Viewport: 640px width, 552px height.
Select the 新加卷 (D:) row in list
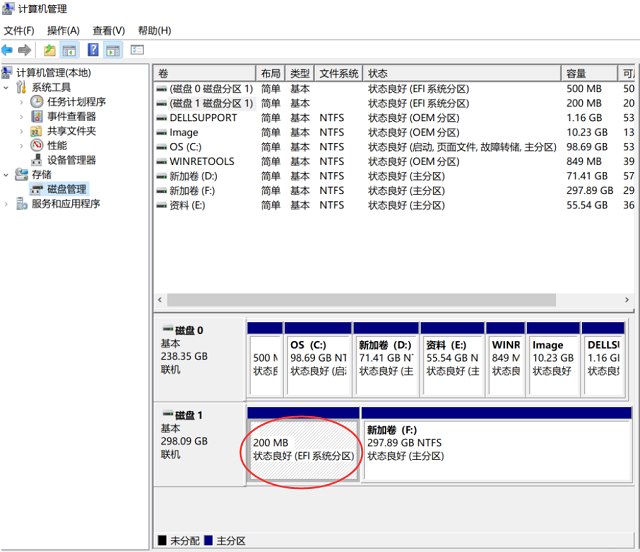click(x=394, y=176)
